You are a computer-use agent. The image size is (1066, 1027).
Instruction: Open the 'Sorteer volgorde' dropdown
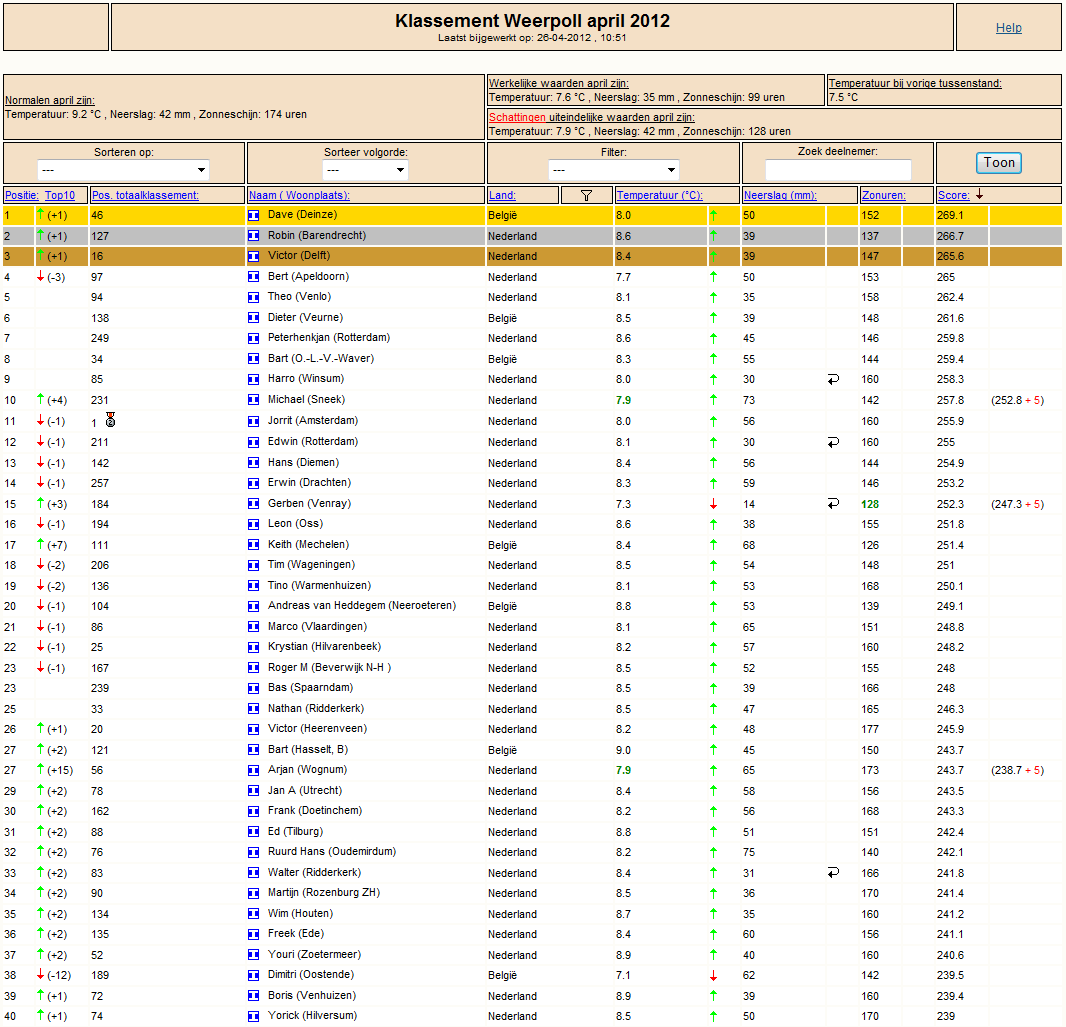point(366,170)
